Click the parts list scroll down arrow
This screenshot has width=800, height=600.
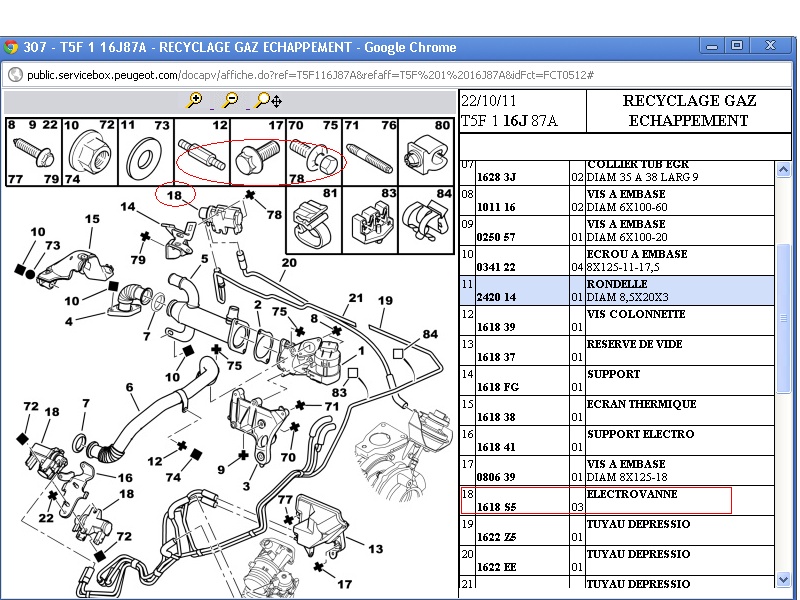(x=784, y=580)
